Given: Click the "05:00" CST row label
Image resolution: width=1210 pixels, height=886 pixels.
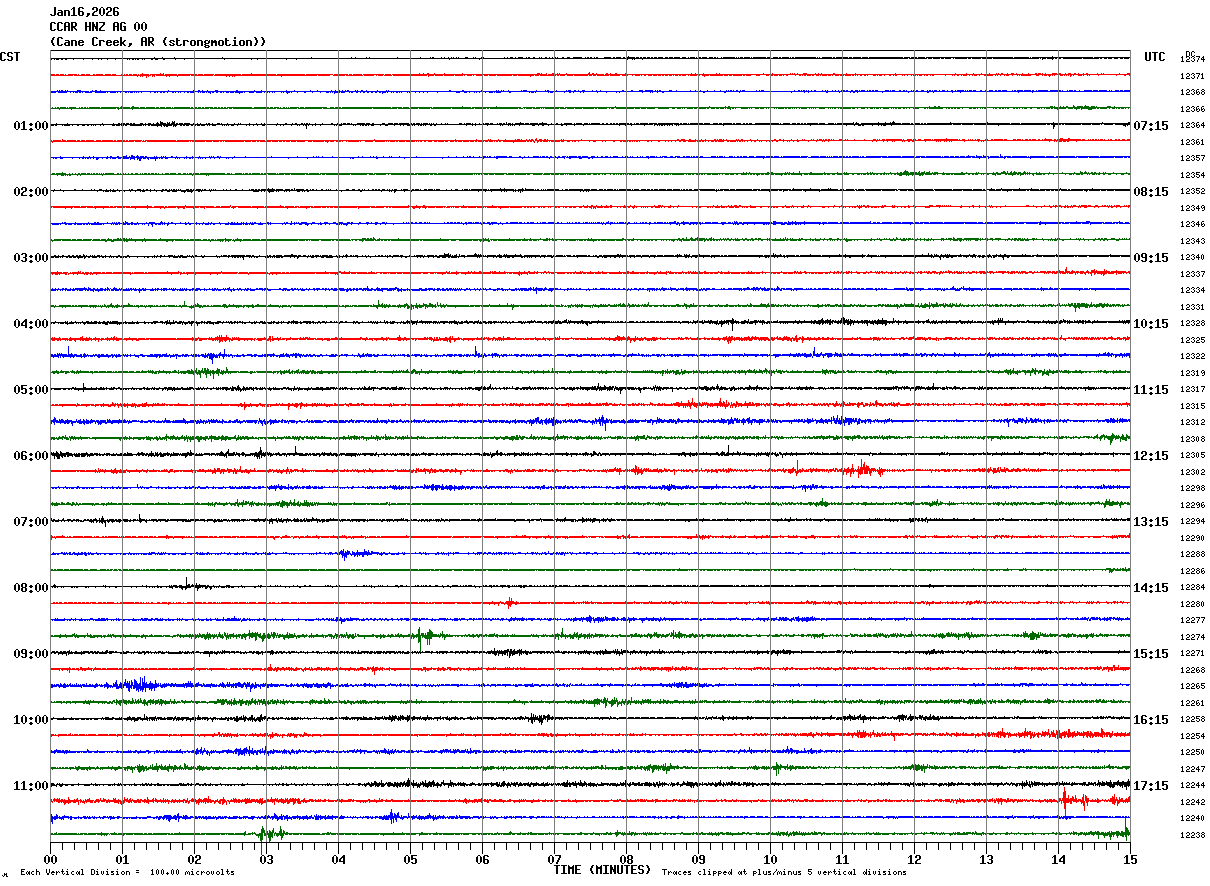Looking at the screenshot, I should pos(31,390).
